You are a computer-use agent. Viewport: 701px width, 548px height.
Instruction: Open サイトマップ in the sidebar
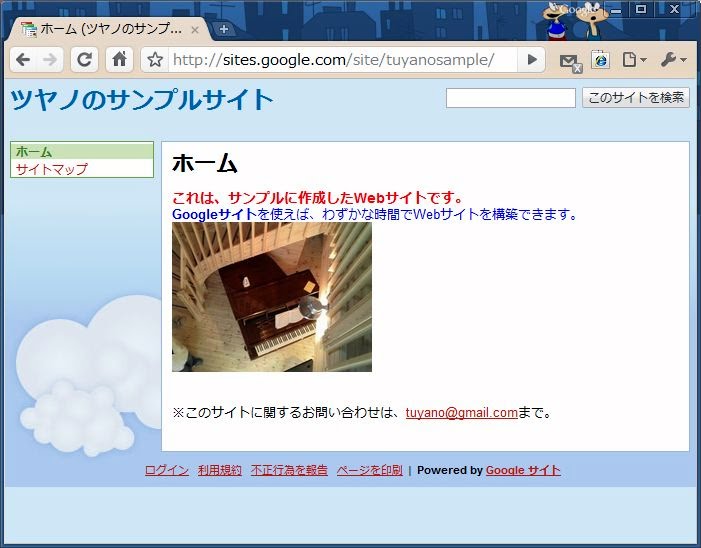coord(52,169)
